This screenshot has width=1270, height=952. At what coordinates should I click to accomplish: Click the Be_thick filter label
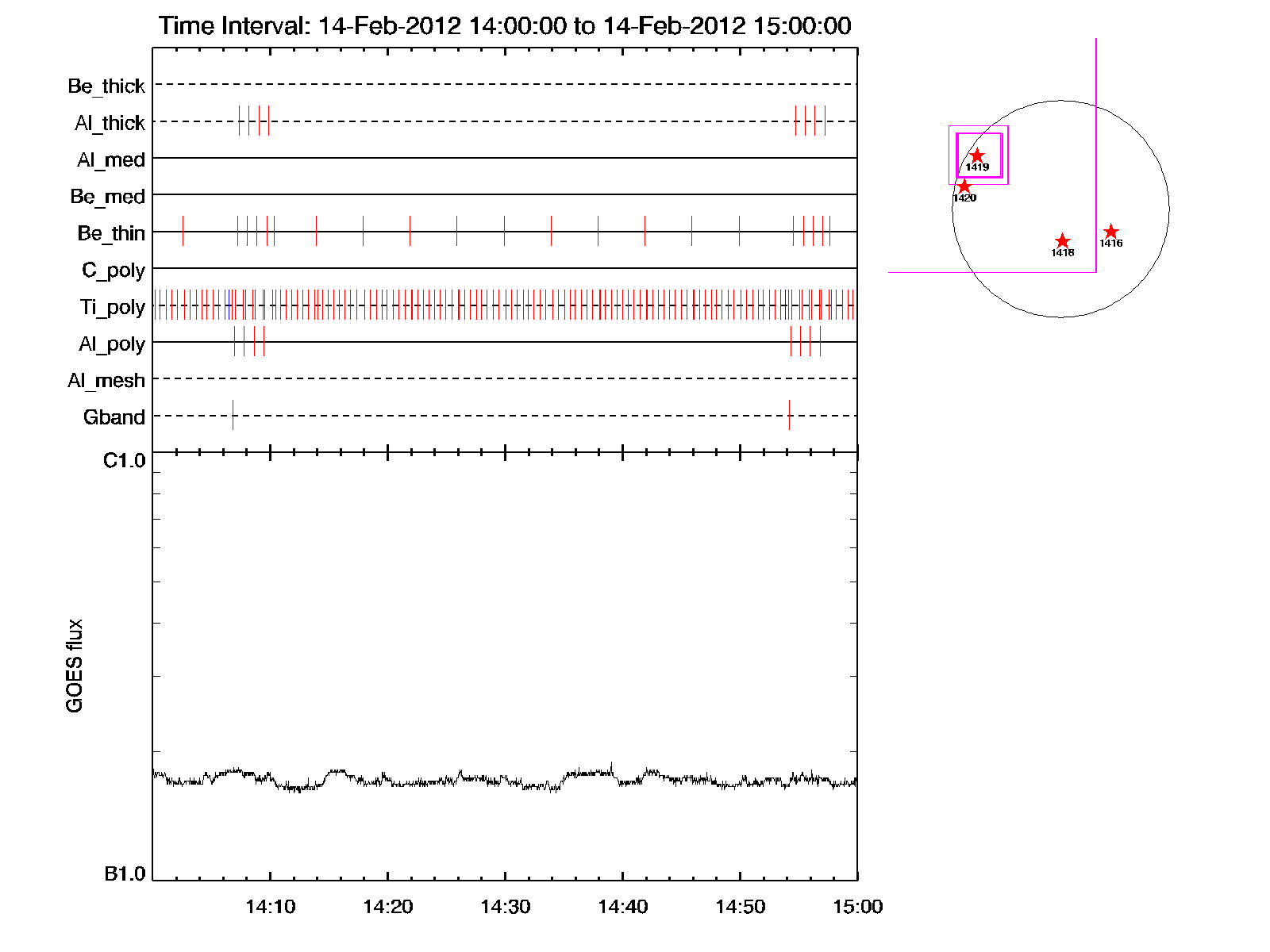pos(106,86)
